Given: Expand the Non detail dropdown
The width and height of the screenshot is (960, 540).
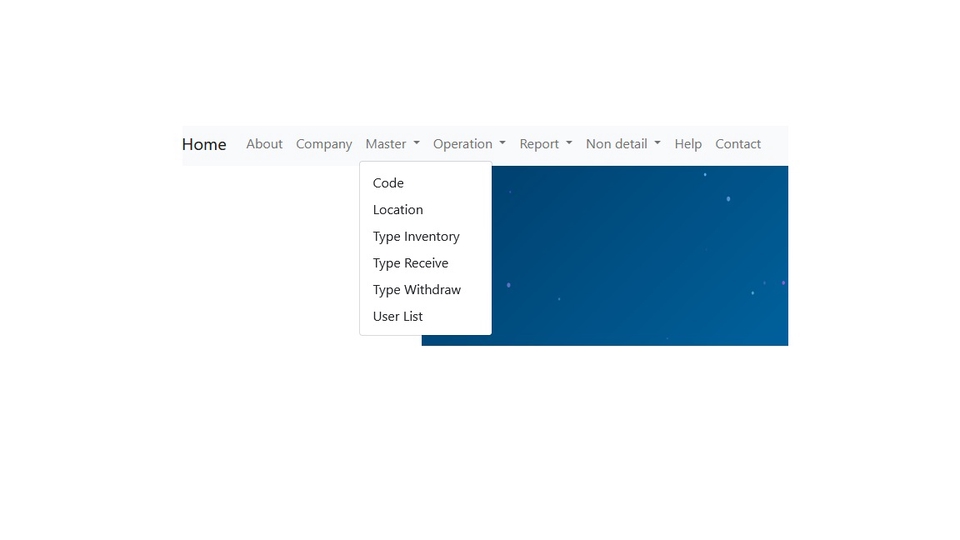Looking at the screenshot, I should pos(623,144).
